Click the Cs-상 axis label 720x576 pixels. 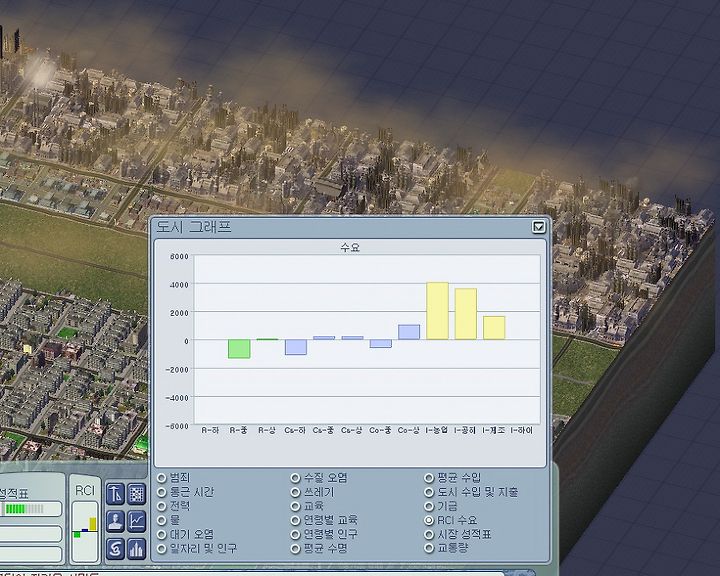(352, 430)
